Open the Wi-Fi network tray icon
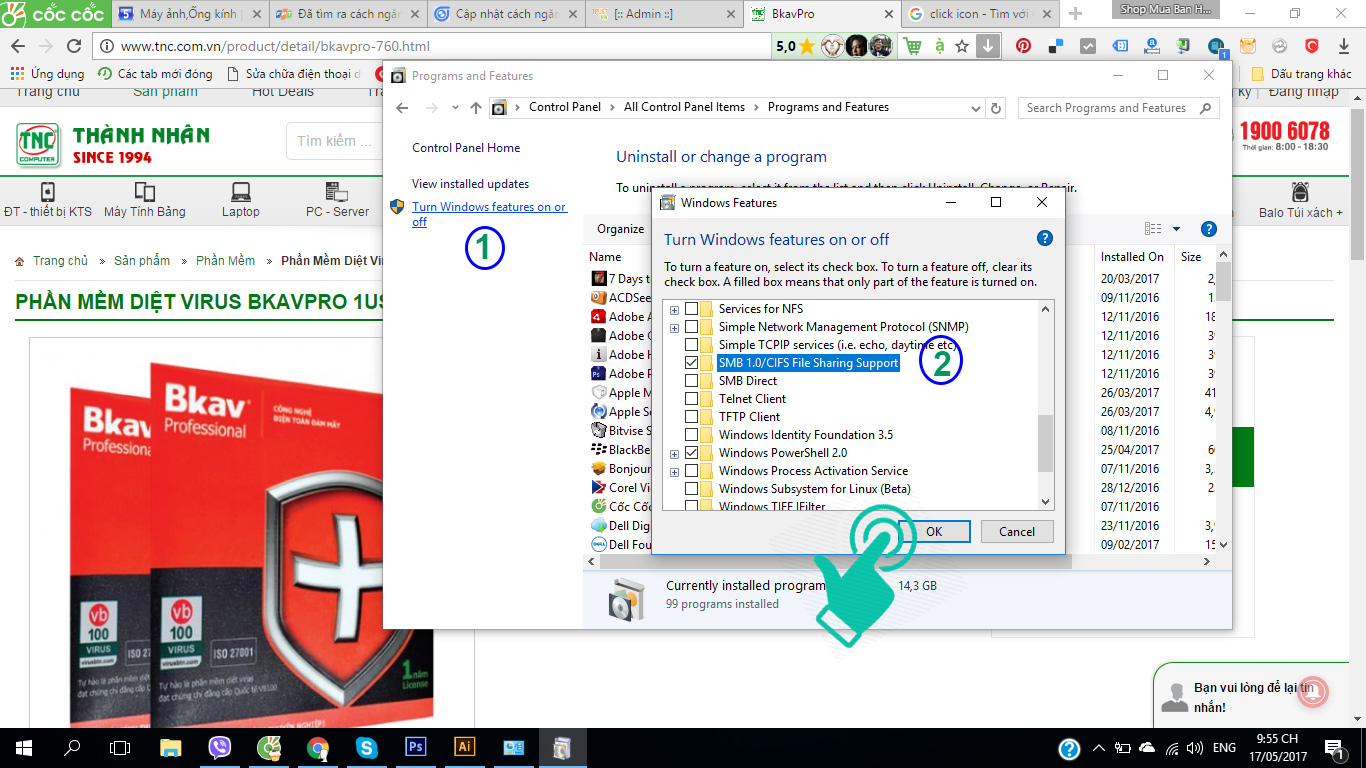1366x768 pixels. tap(1172, 748)
